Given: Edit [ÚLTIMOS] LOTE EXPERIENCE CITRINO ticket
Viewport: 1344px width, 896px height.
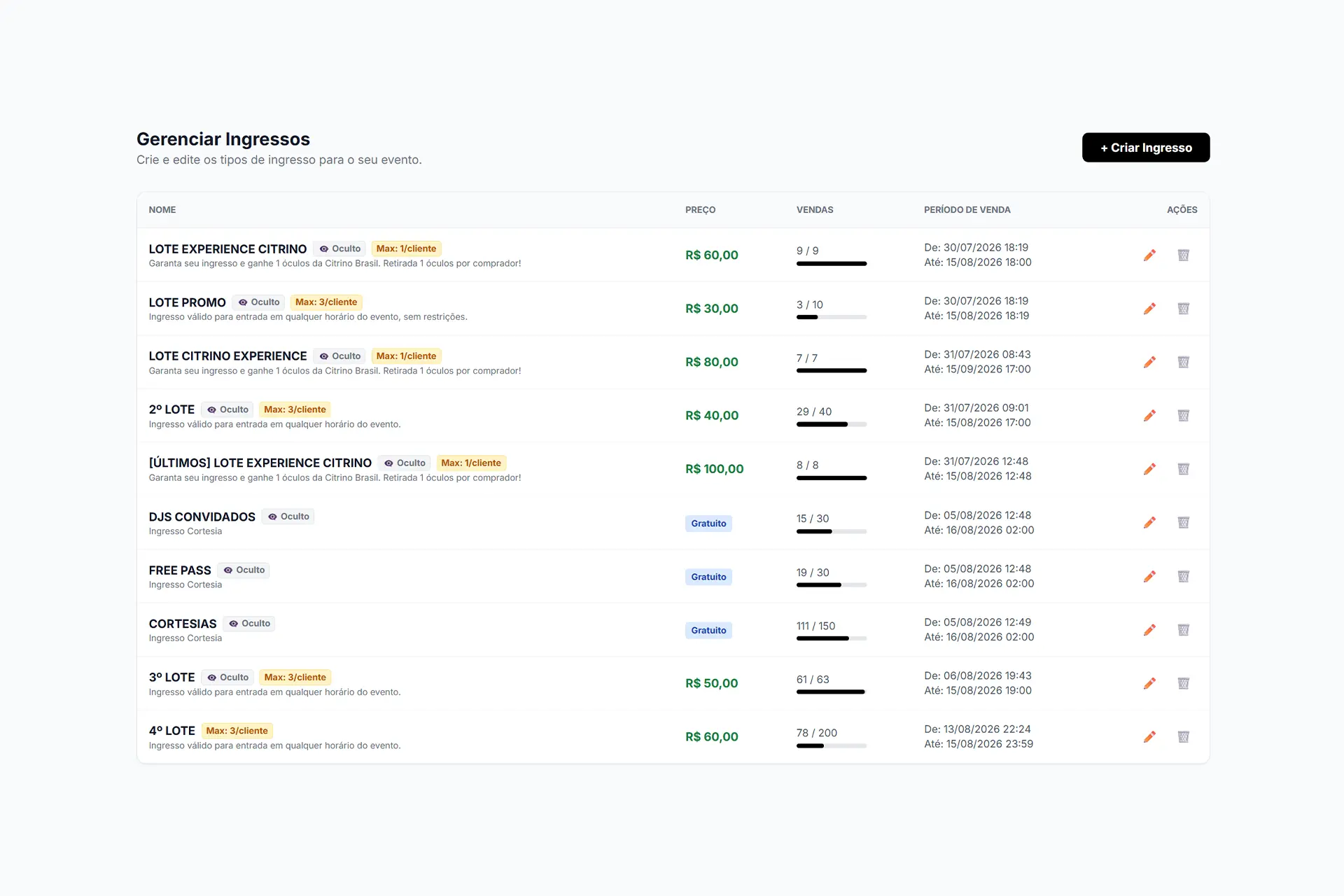Looking at the screenshot, I should point(1149,469).
